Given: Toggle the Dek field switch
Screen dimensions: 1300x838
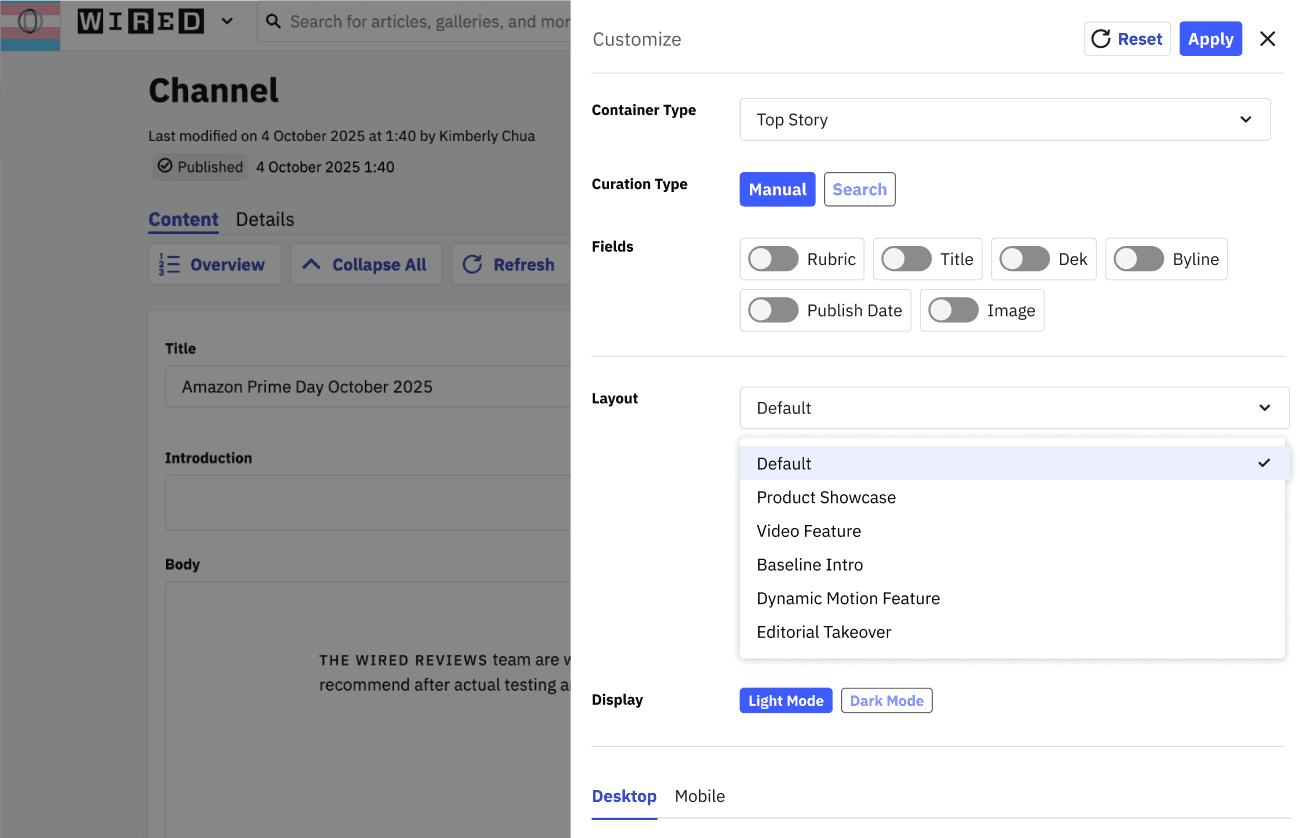Looking at the screenshot, I should pos(1024,259).
